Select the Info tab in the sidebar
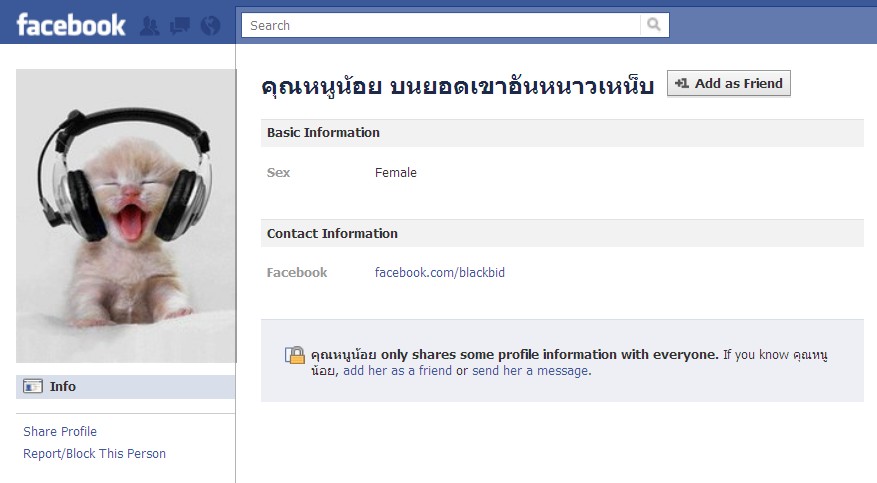 pyautogui.click(x=125, y=386)
